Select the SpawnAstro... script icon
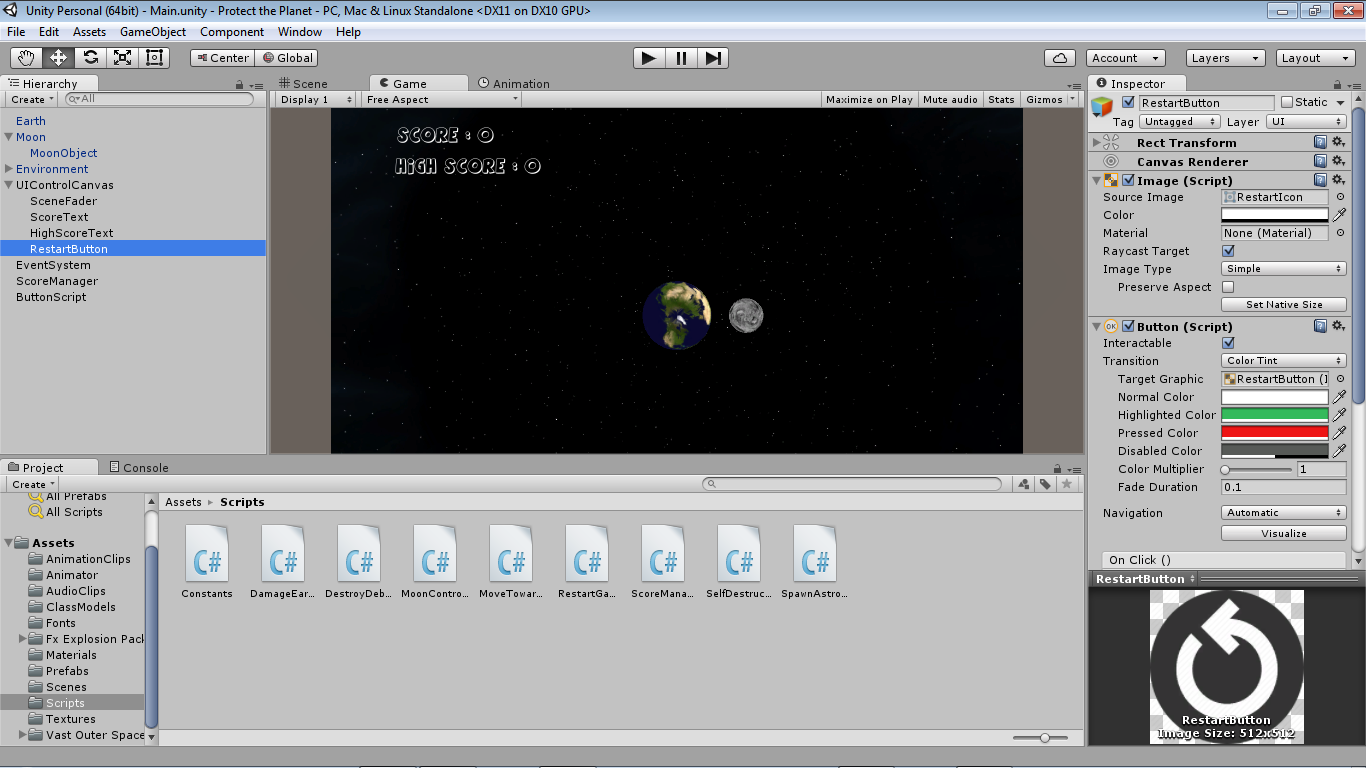Image resolution: width=1366 pixels, height=768 pixels. pos(815,552)
